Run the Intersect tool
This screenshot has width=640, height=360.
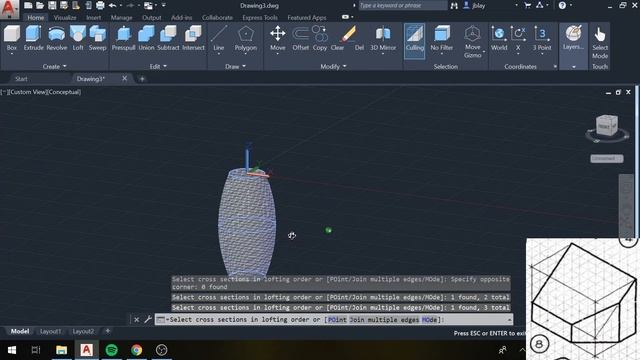click(193, 38)
